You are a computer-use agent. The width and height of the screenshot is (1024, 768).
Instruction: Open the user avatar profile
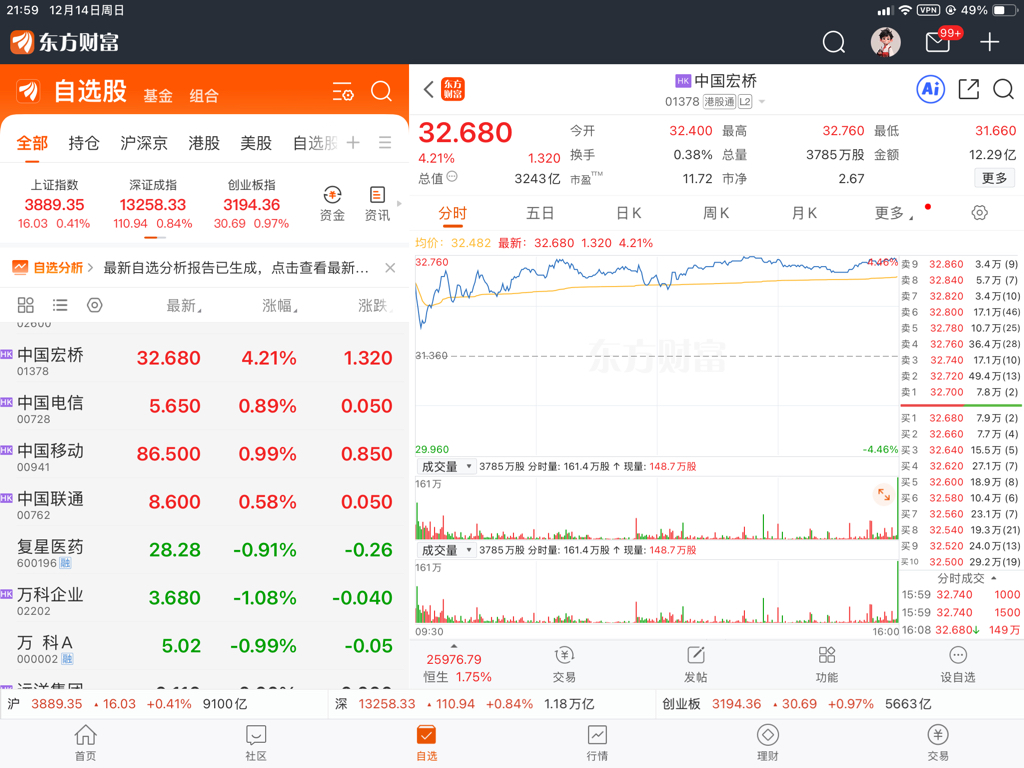tap(886, 42)
